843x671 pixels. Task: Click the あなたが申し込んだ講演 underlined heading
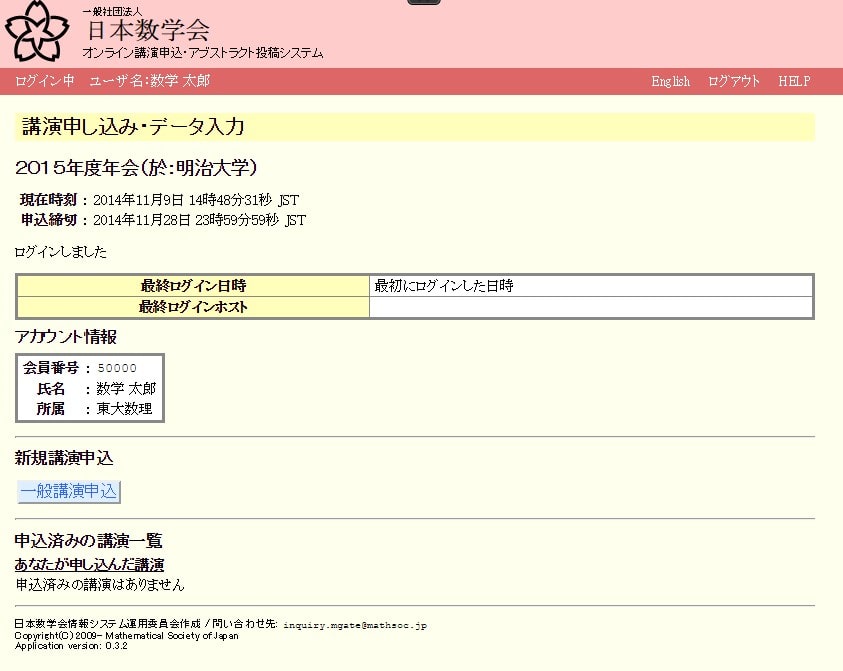[89, 565]
